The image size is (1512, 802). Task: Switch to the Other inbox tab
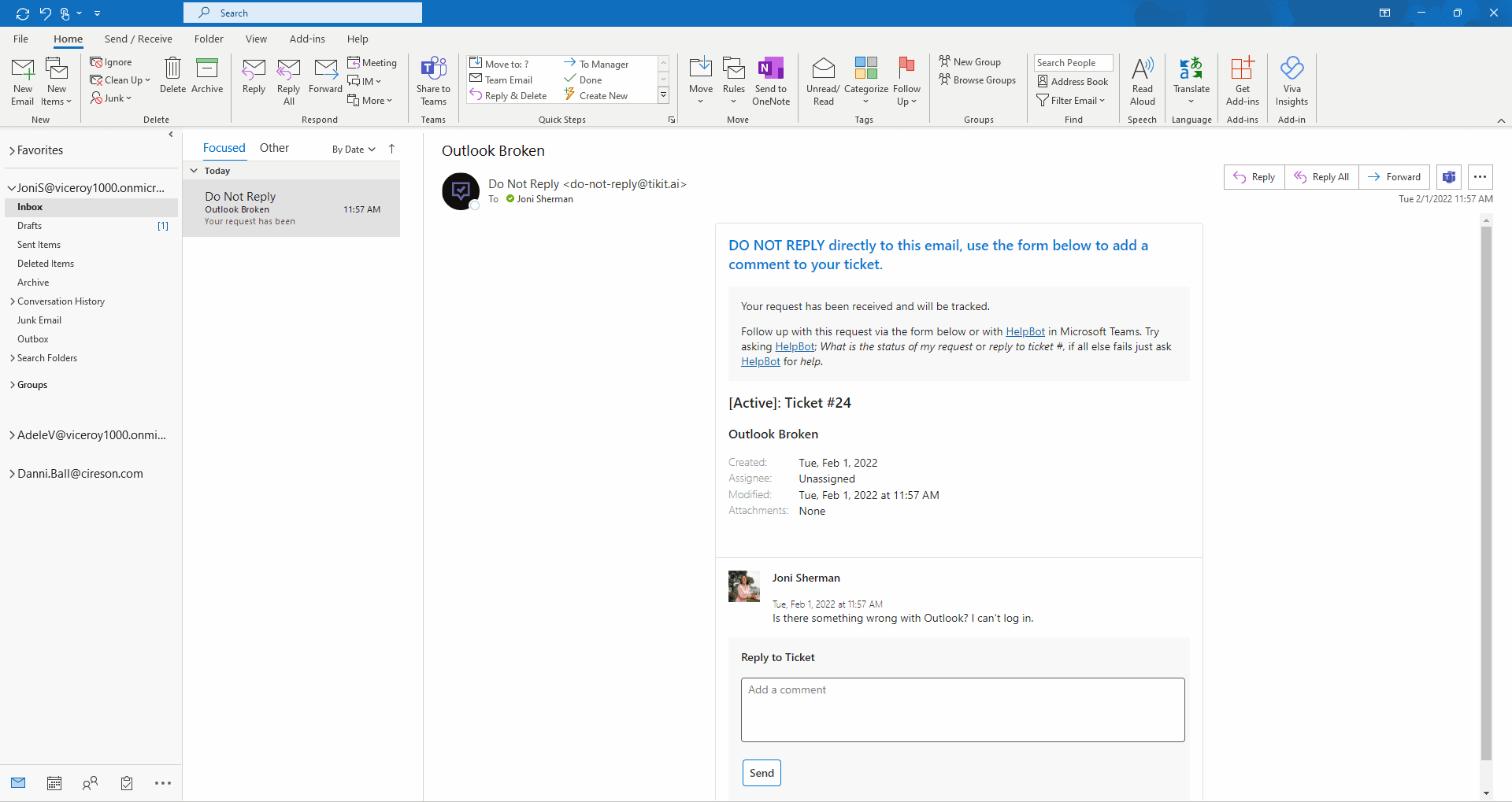click(274, 148)
